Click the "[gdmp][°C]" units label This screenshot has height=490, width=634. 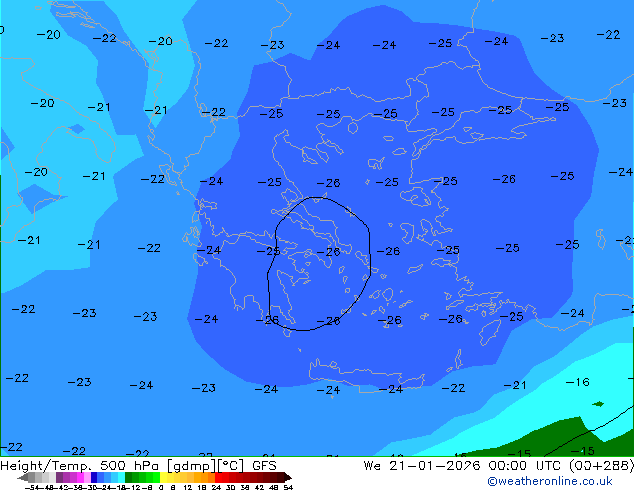pyautogui.click(x=205, y=466)
